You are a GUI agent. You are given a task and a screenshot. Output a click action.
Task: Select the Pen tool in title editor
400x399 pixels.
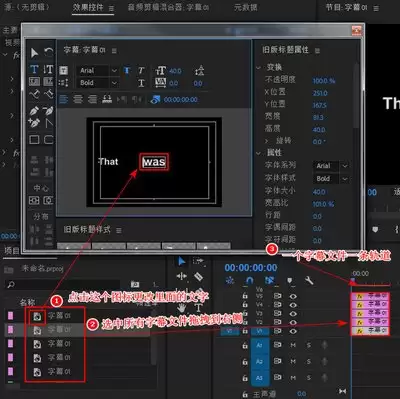click(x=34, y=110)
